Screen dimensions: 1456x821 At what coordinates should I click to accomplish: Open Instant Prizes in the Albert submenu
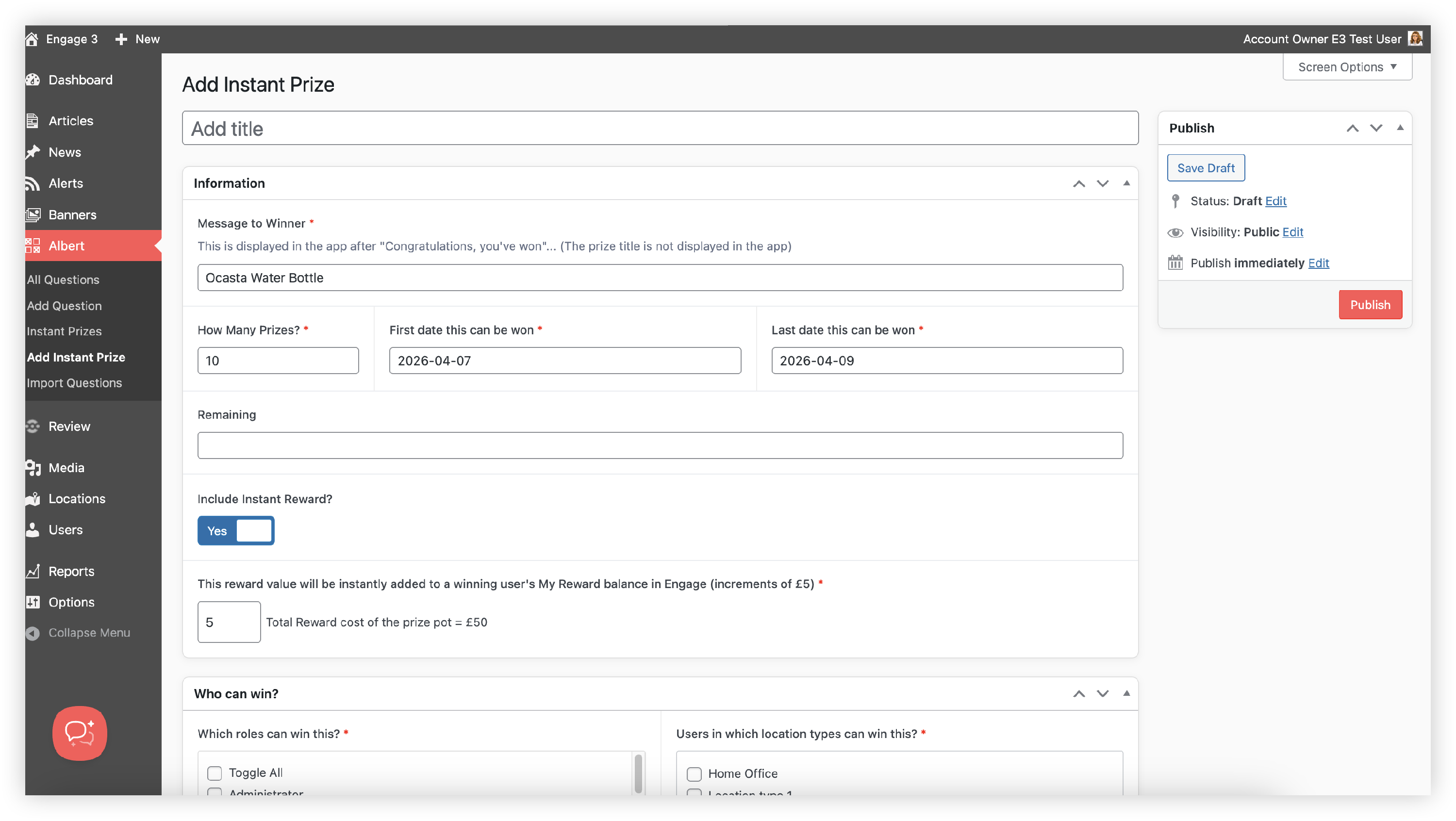coord(65,331)
